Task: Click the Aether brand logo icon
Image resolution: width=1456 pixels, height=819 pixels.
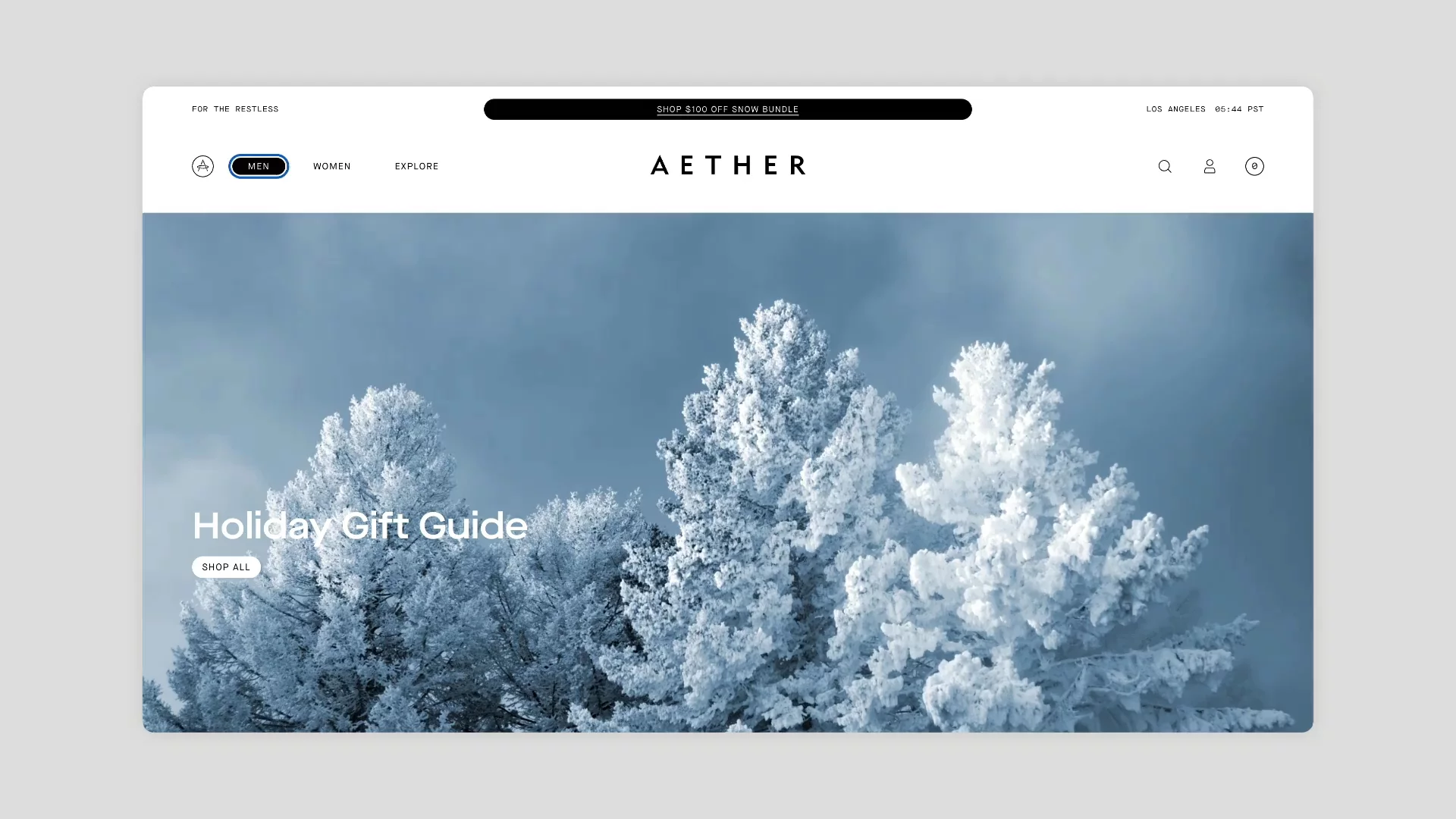Action: coord(202,165)
